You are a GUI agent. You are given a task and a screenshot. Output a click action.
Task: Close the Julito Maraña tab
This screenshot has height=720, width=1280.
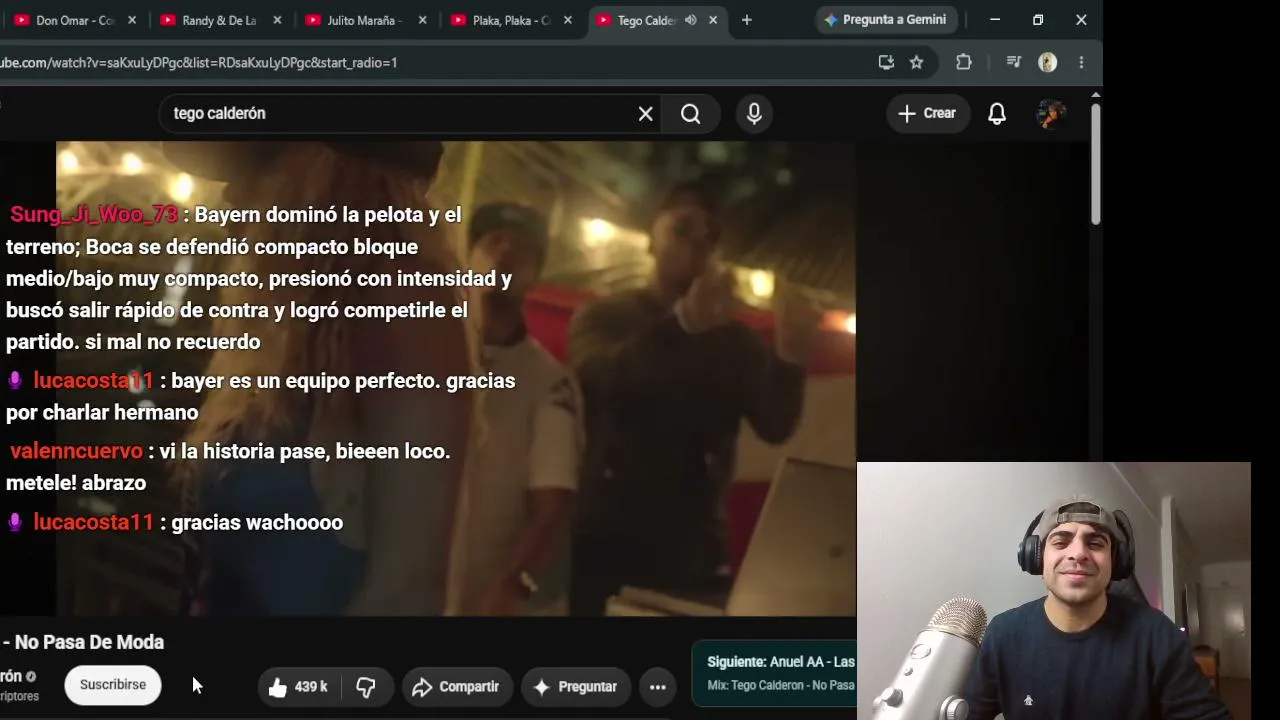[x=423, y=20]
